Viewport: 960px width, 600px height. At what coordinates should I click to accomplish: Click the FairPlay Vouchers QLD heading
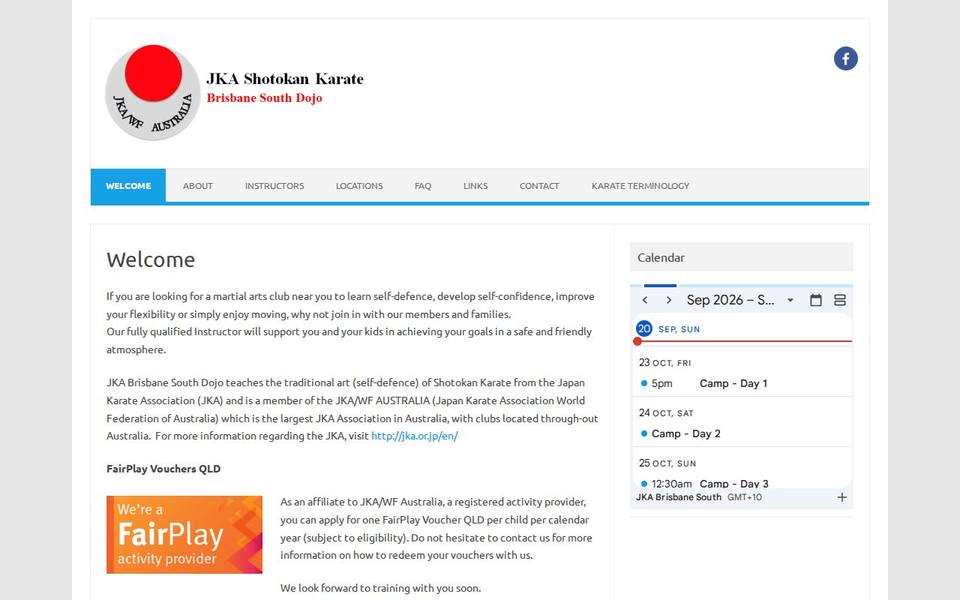click(163, 469)
